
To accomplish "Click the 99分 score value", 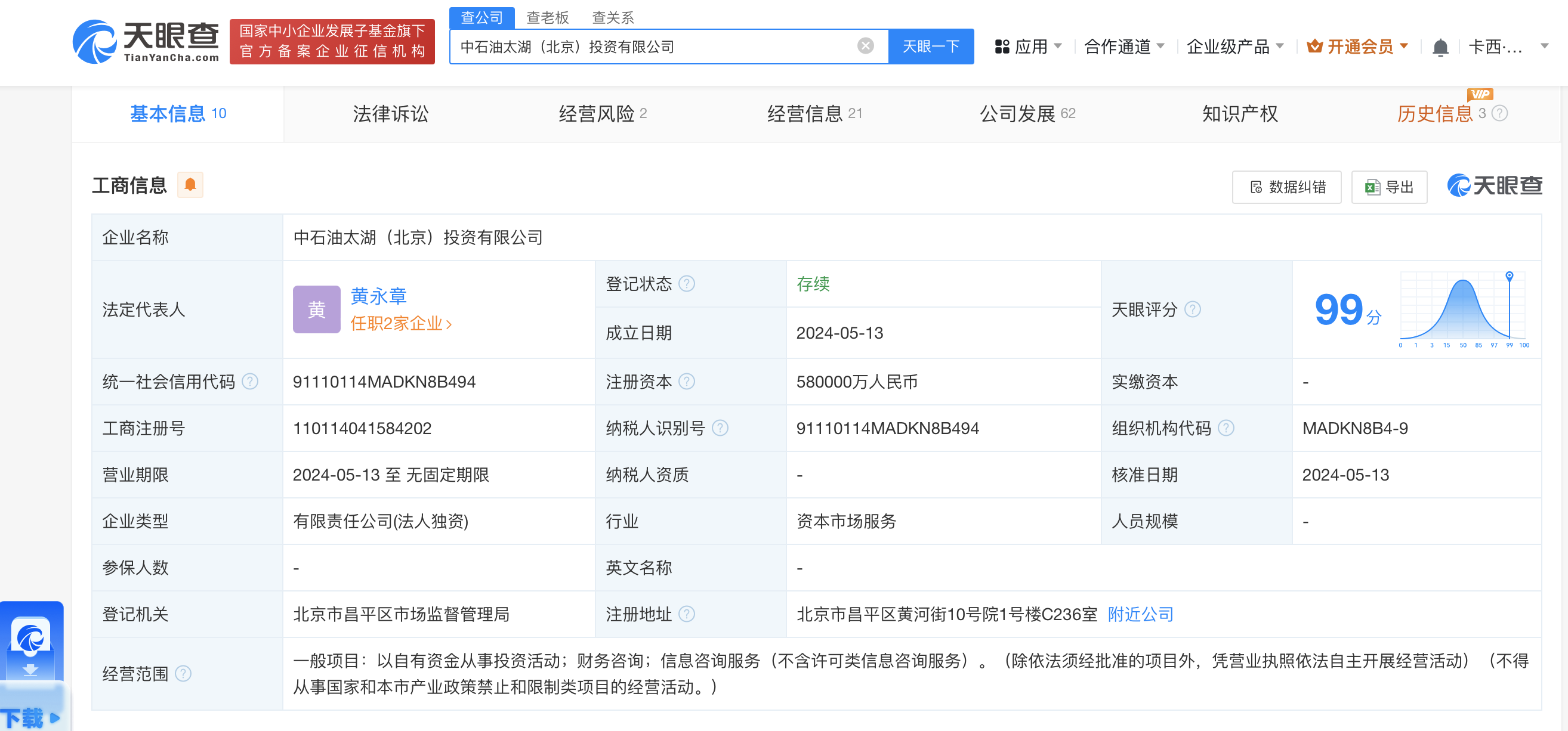I will [x=1348, y=310].
